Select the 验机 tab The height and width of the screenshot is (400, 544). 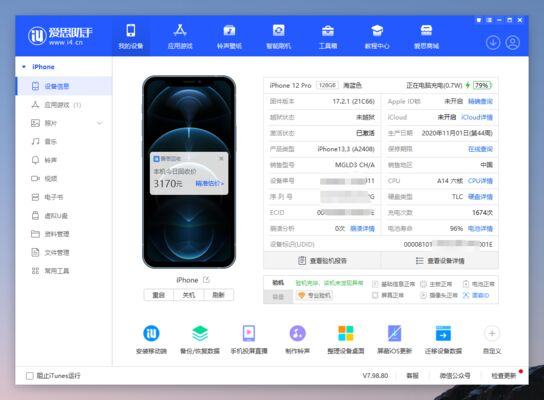[278, 283]
